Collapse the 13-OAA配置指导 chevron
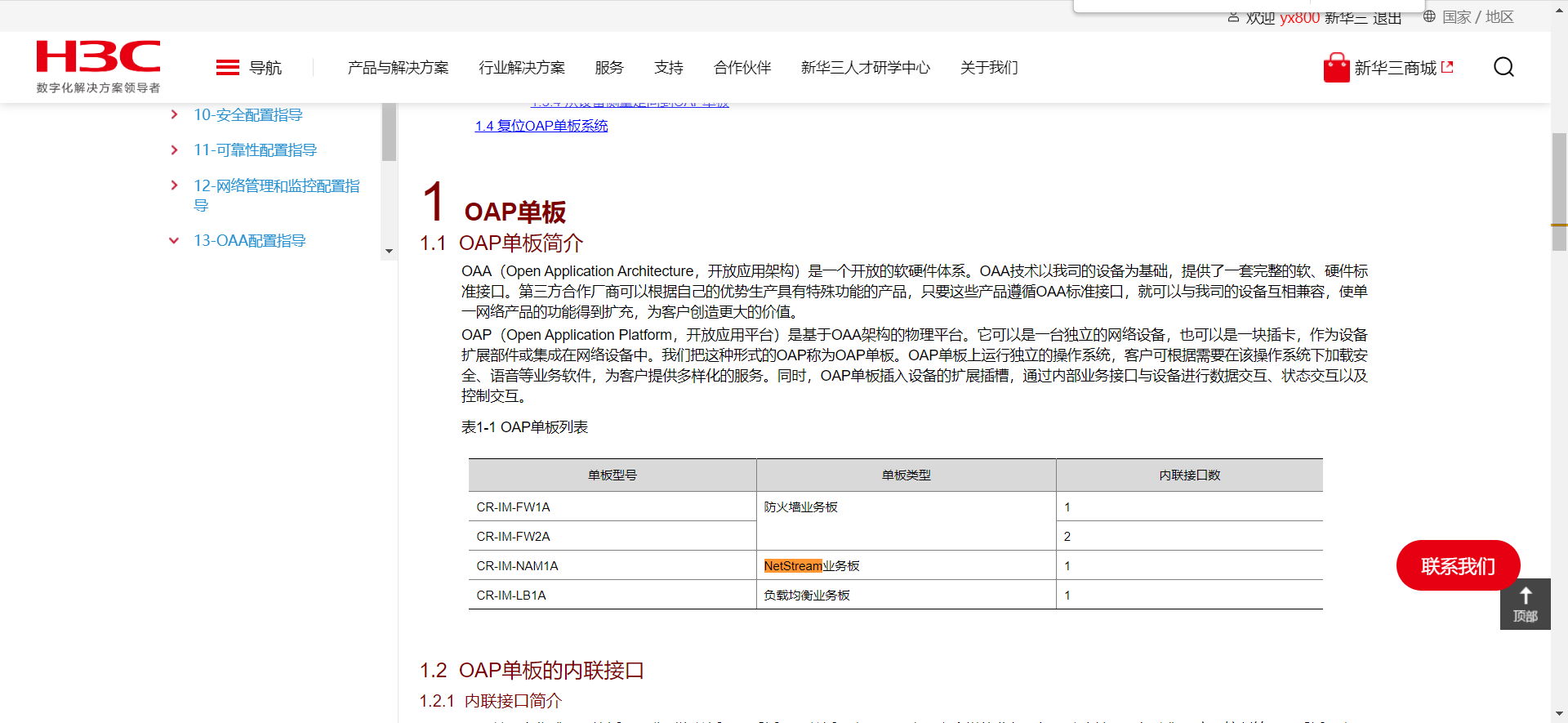This screenshot has height=723, width=1568. coord(174,241)
